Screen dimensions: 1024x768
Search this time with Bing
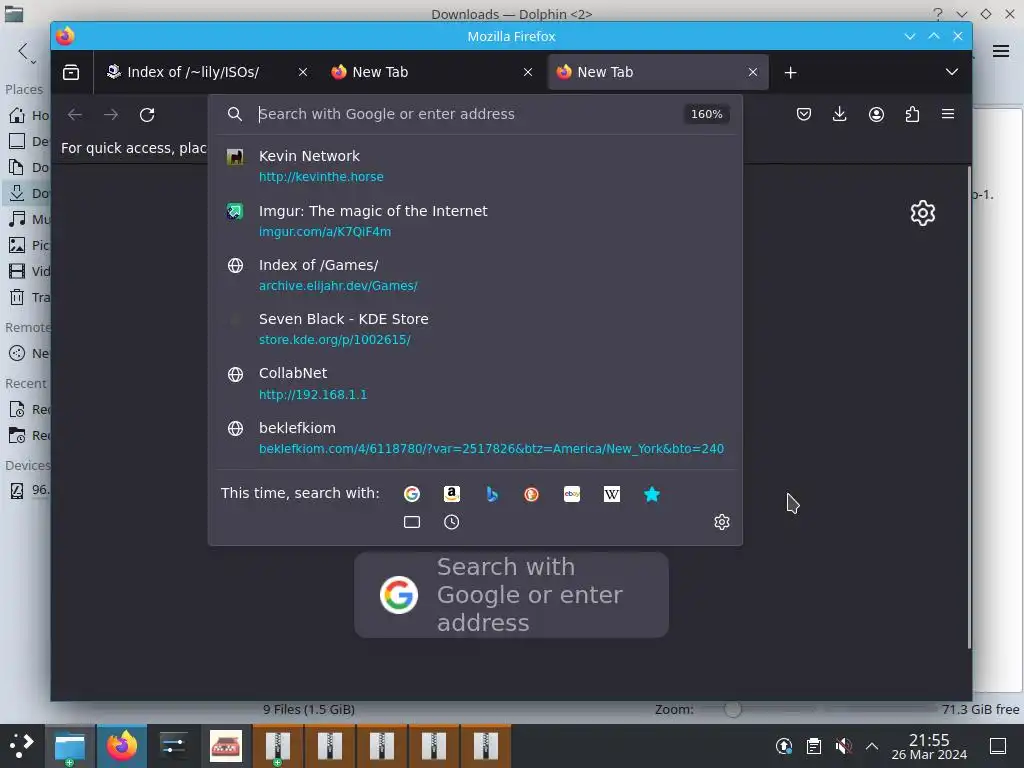click(492, 494)
